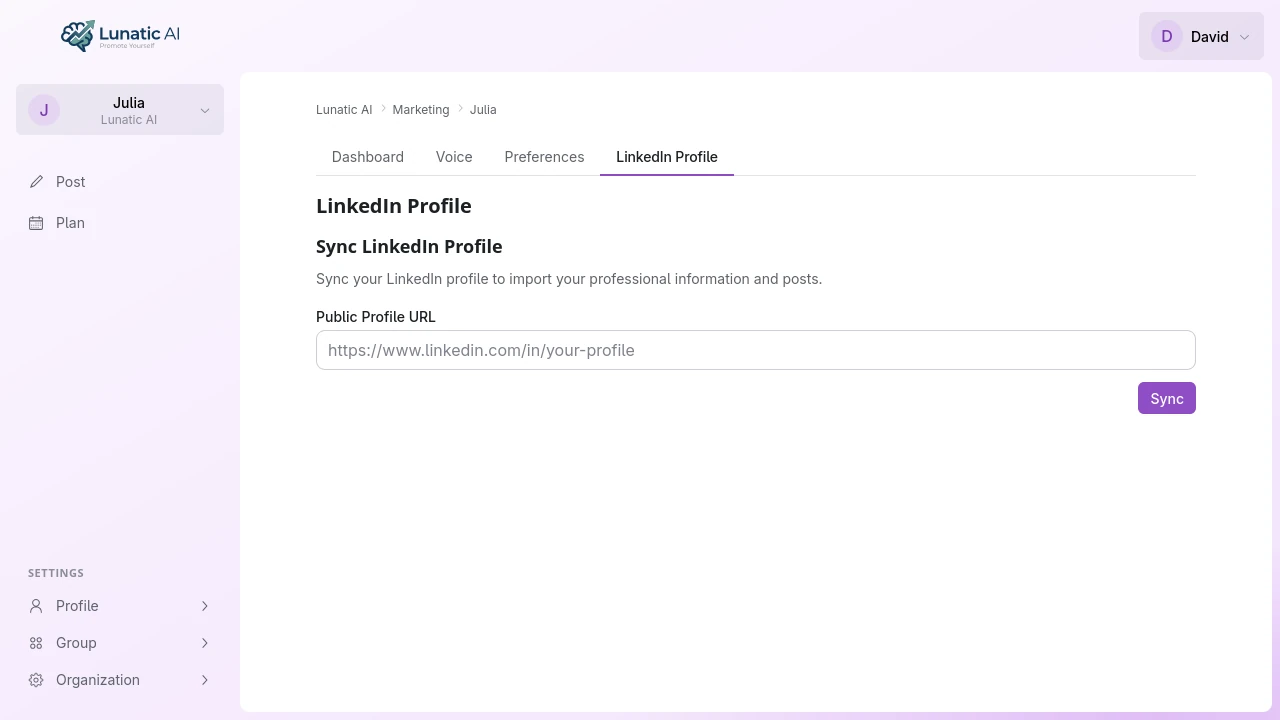Click the Public Profile URL label
This screenshot has height=720, width=1280.
376,317
